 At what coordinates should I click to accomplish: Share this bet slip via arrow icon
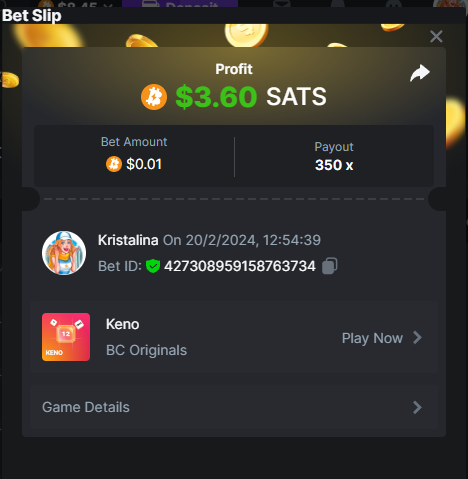tap(420, 73)
